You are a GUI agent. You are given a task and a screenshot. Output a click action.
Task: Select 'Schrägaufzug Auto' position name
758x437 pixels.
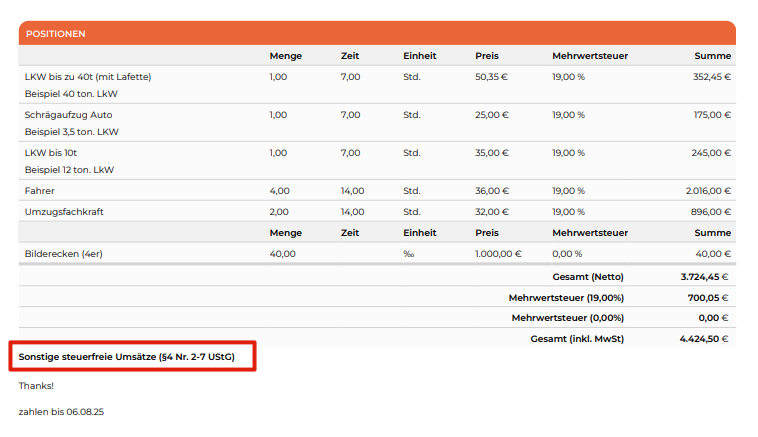point(68,115)
